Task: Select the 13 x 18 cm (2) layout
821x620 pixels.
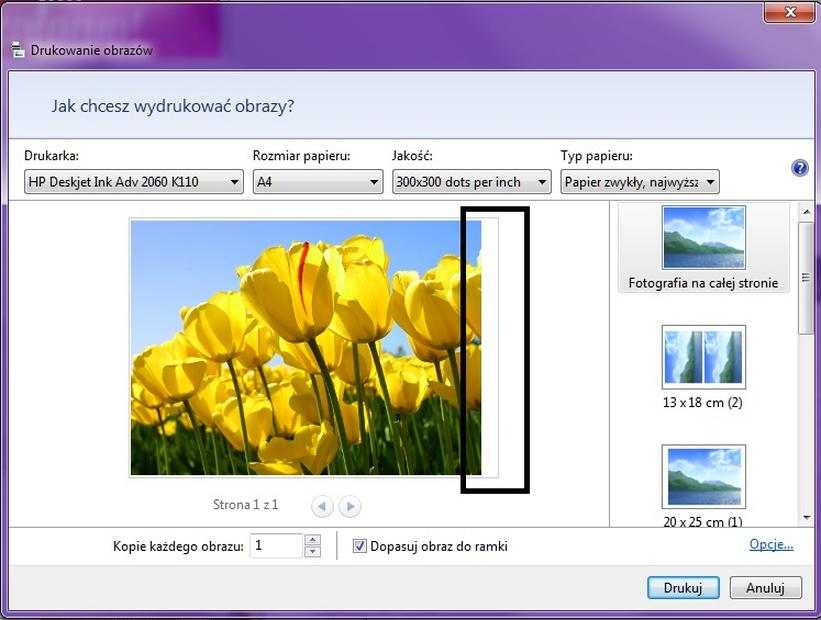Action: [x=703, y=367]
